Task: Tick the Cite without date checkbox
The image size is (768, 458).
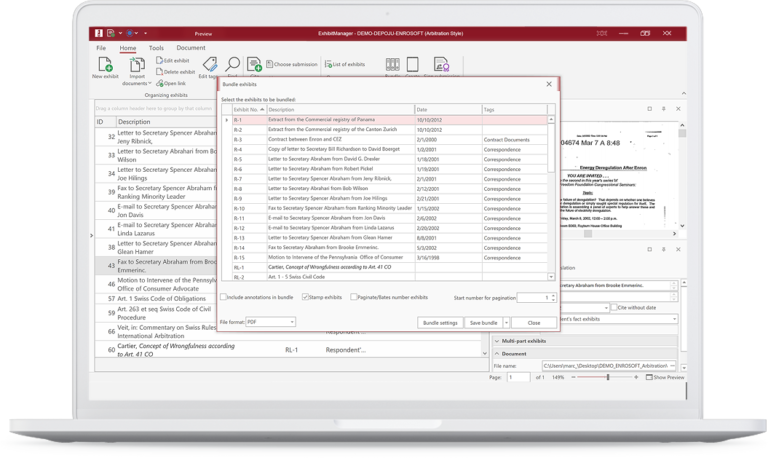Action: 614,307
